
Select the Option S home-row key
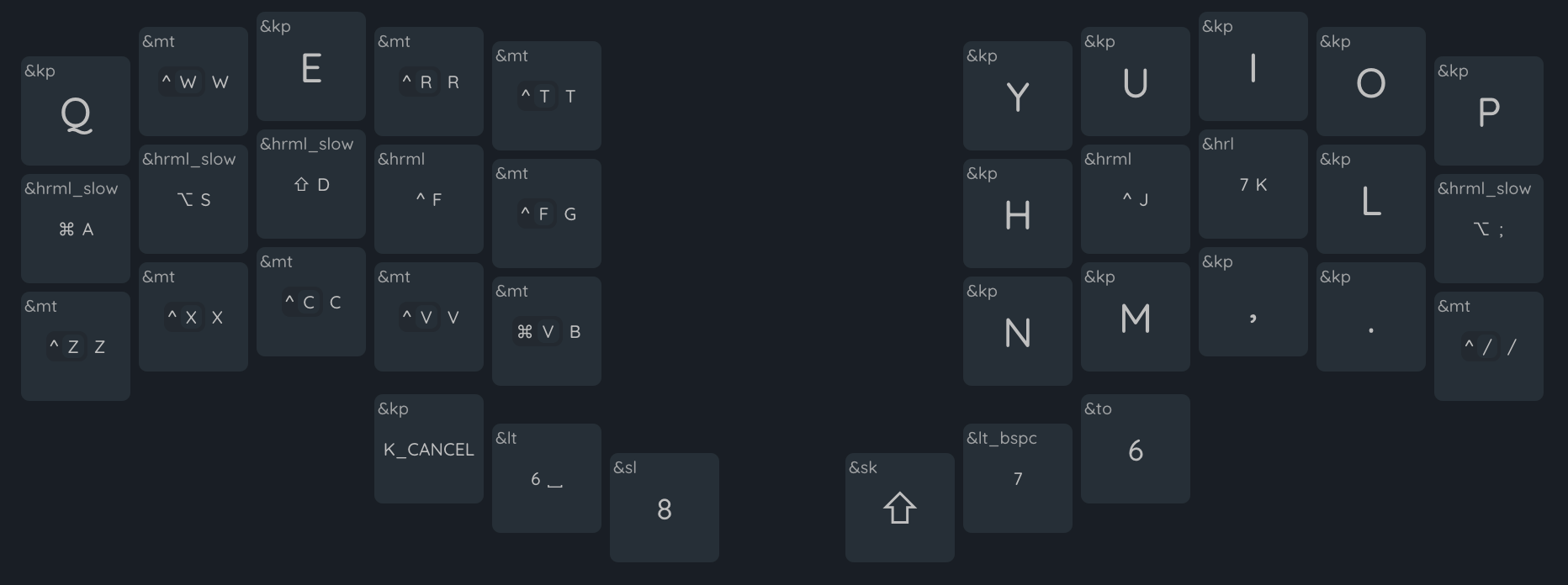click(x=193, y=199)
